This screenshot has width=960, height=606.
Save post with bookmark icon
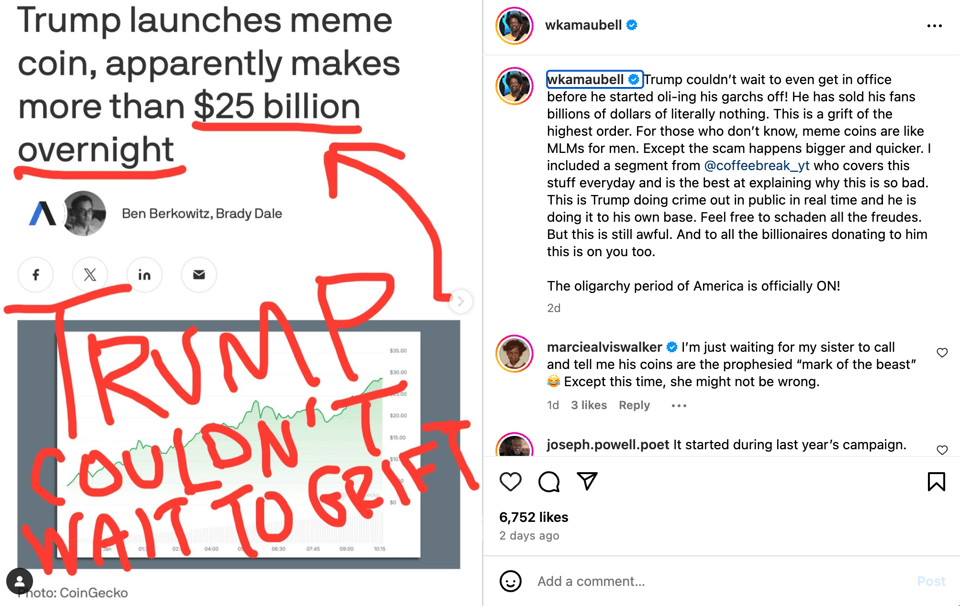(936, 482)
